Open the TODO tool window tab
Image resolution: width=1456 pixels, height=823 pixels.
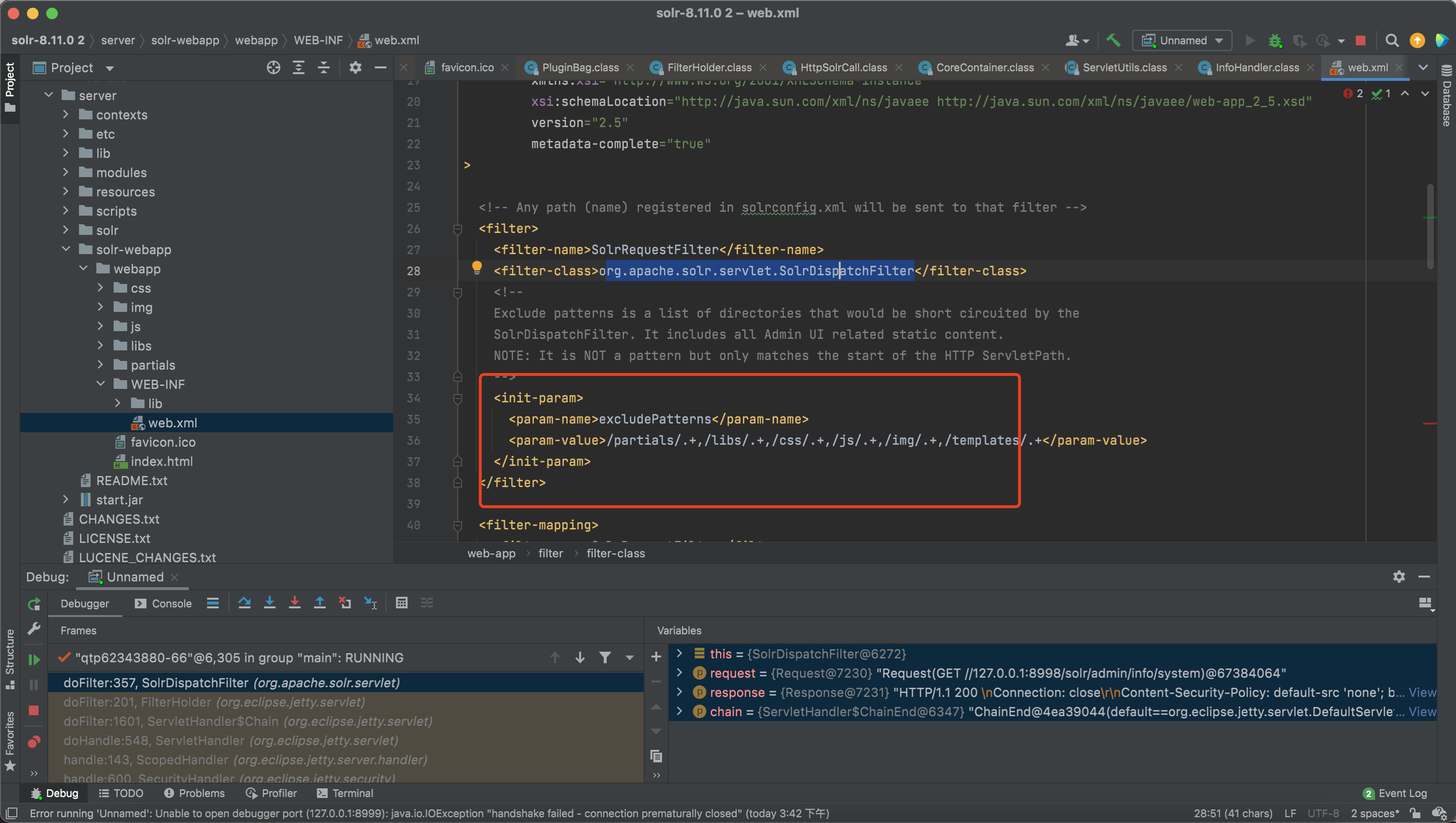pyautogui.click(x=121, y=793)
